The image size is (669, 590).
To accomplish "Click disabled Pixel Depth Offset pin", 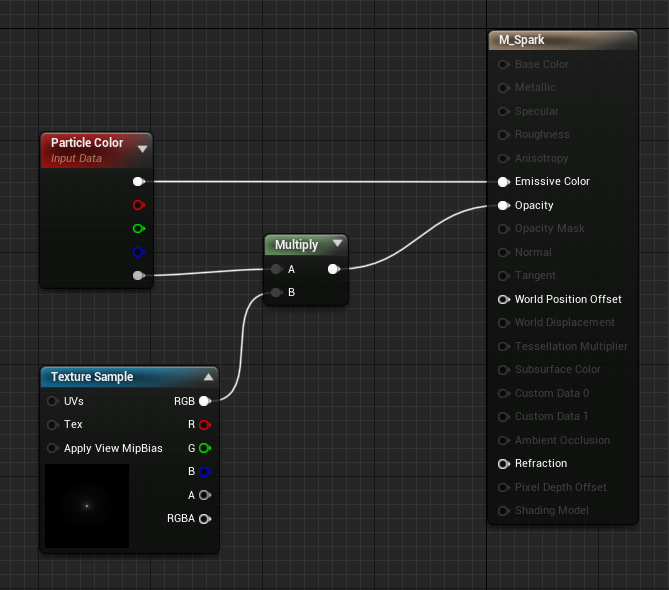I will click(504, 487).
